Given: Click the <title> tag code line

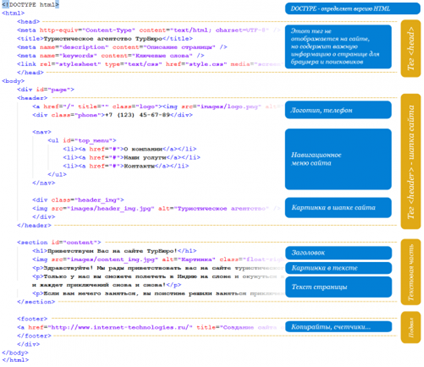Looking at the screenshot, I should click(105, 39).
